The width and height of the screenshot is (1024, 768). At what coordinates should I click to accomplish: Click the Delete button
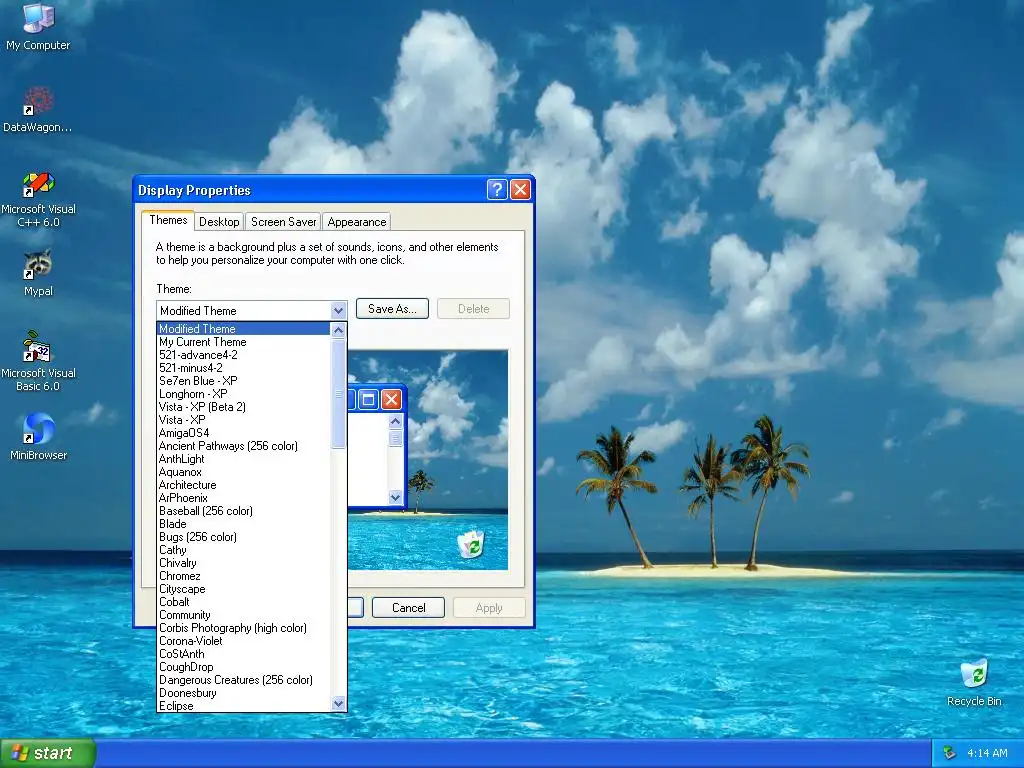473,309
